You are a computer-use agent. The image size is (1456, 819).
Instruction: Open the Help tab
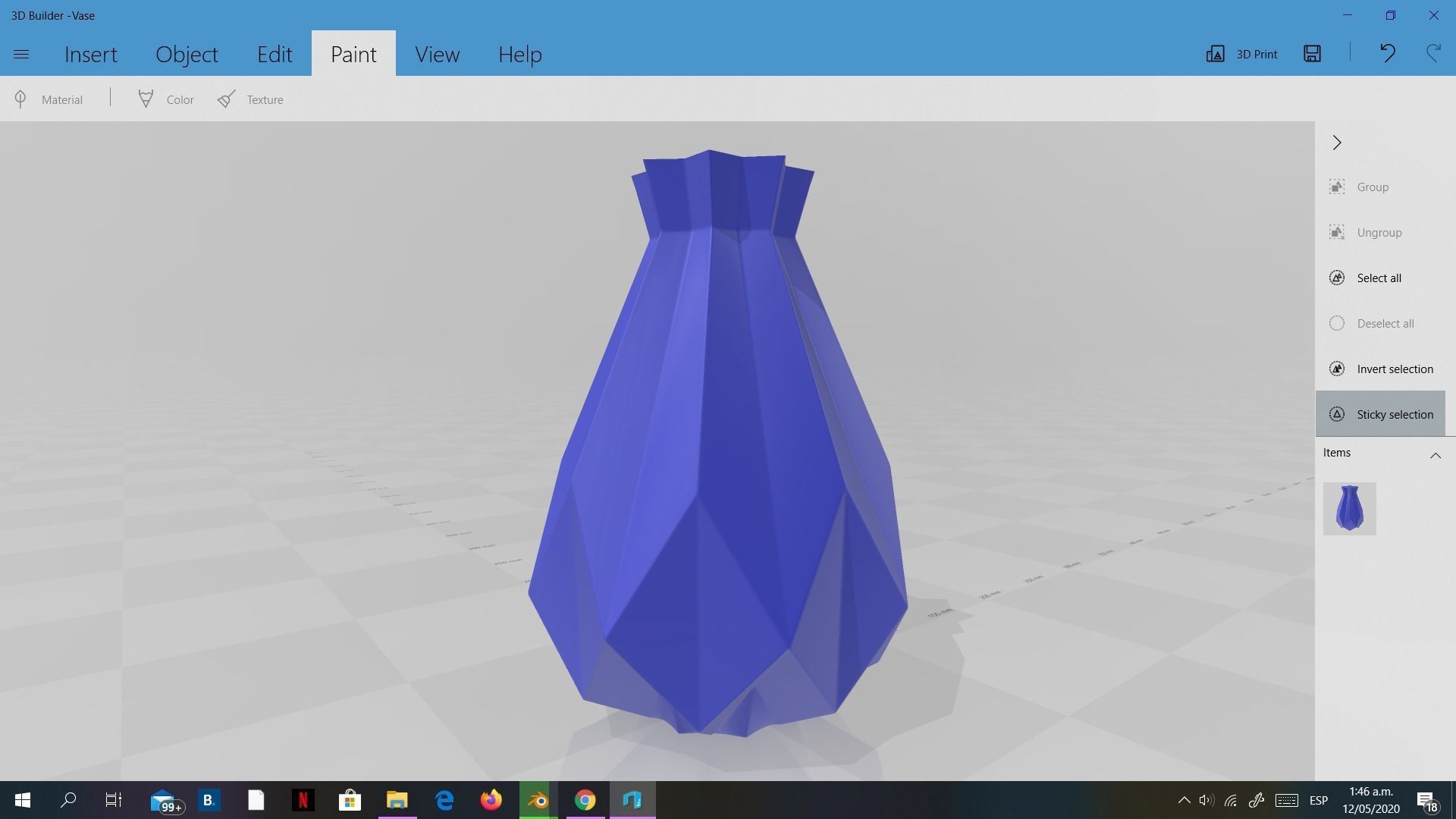(x=519, y=54)
